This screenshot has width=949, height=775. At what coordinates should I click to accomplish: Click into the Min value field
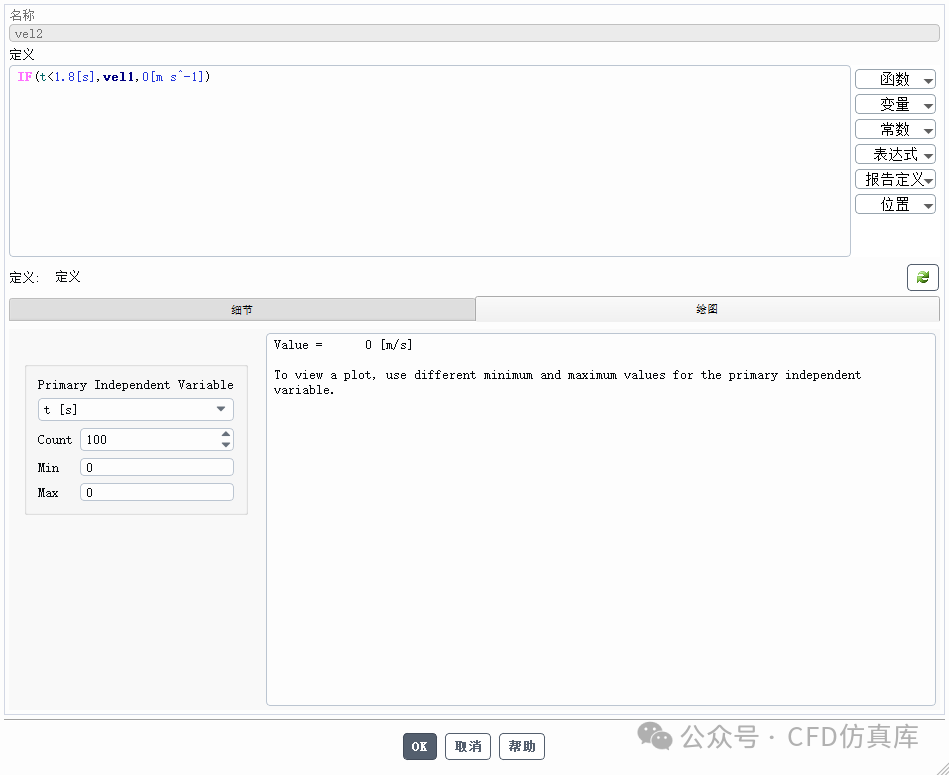click(x=157, y=467)
